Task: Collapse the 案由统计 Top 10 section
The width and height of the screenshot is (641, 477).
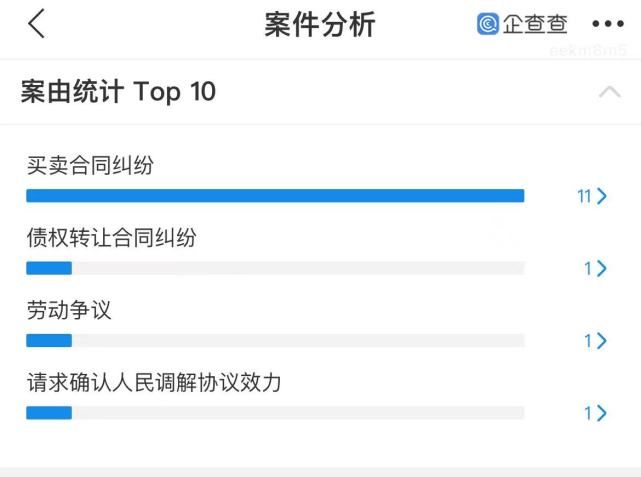Action: point(610,92)
